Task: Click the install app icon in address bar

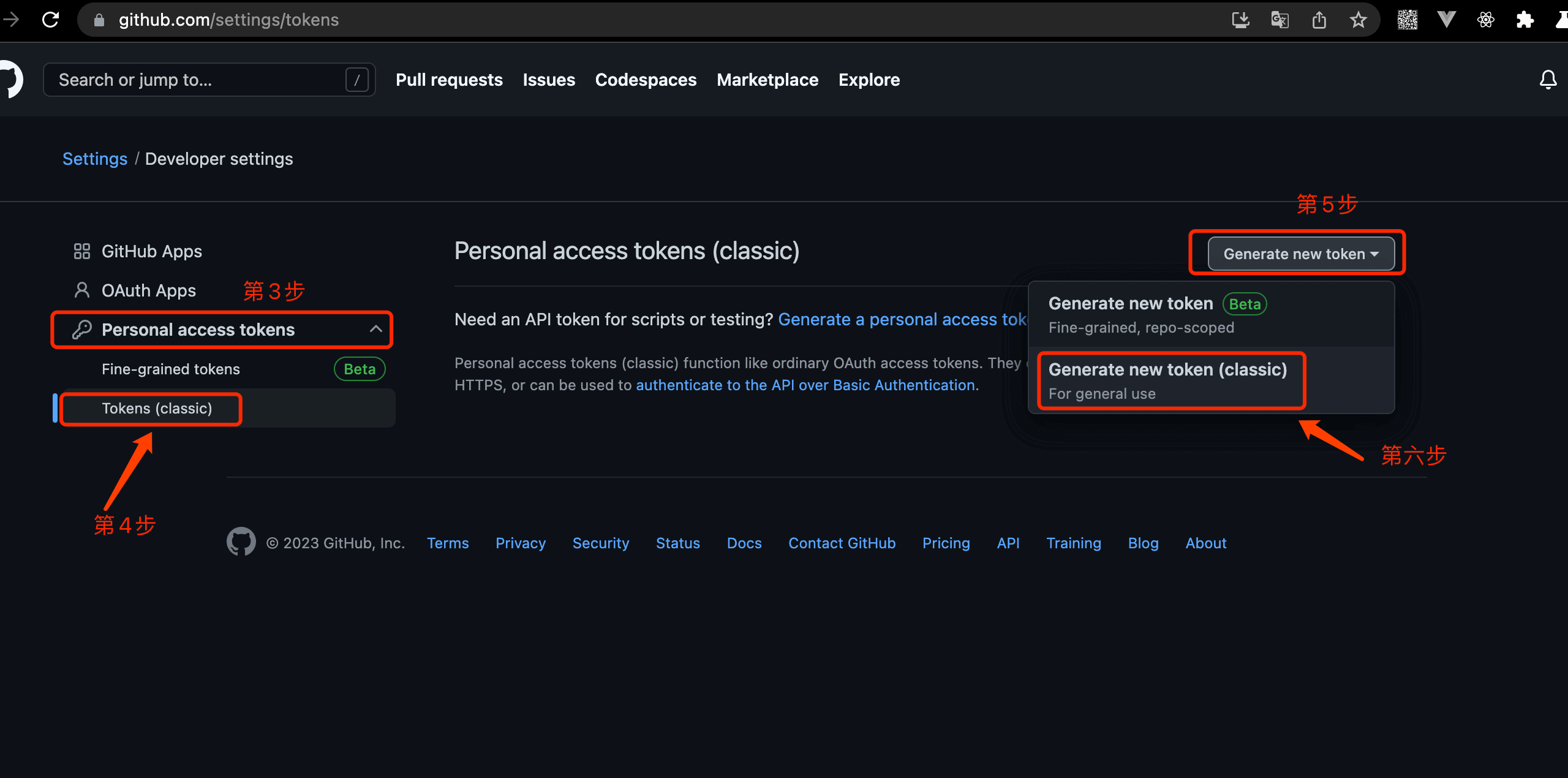Action: [x=1240, y=20]
